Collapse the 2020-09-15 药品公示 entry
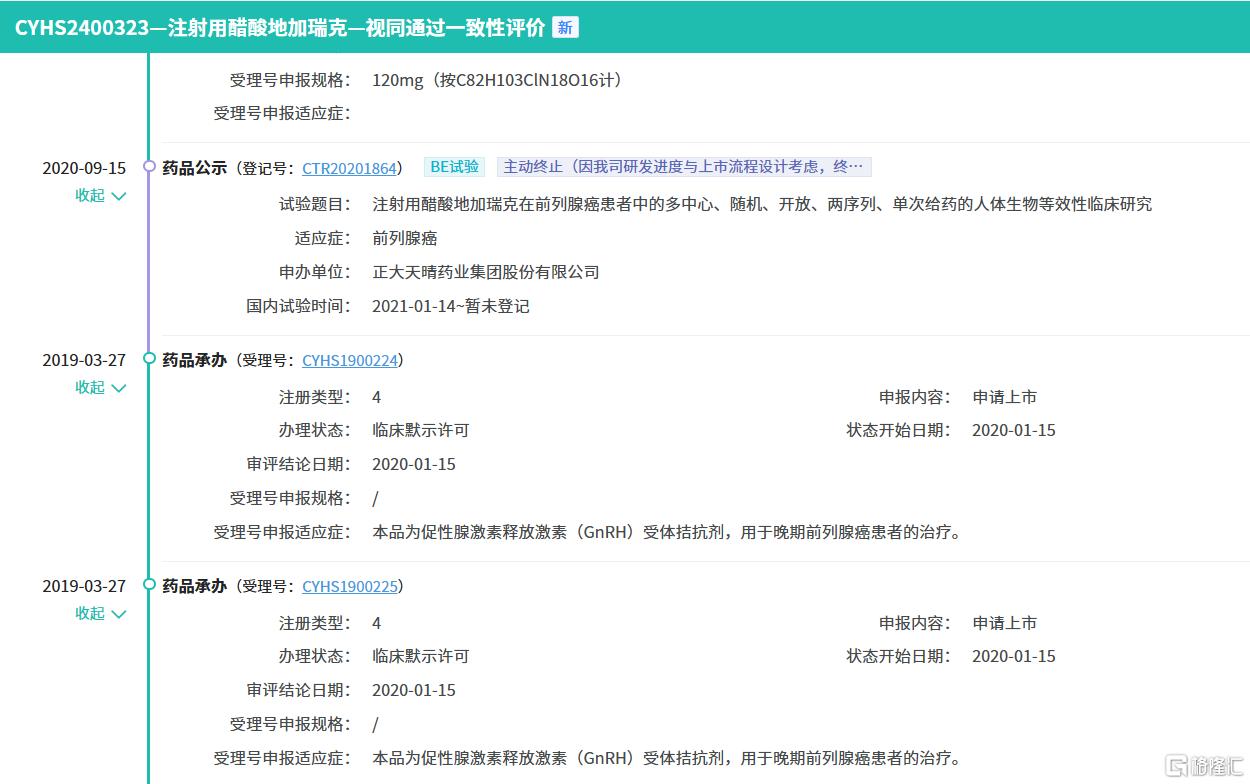 101,196
